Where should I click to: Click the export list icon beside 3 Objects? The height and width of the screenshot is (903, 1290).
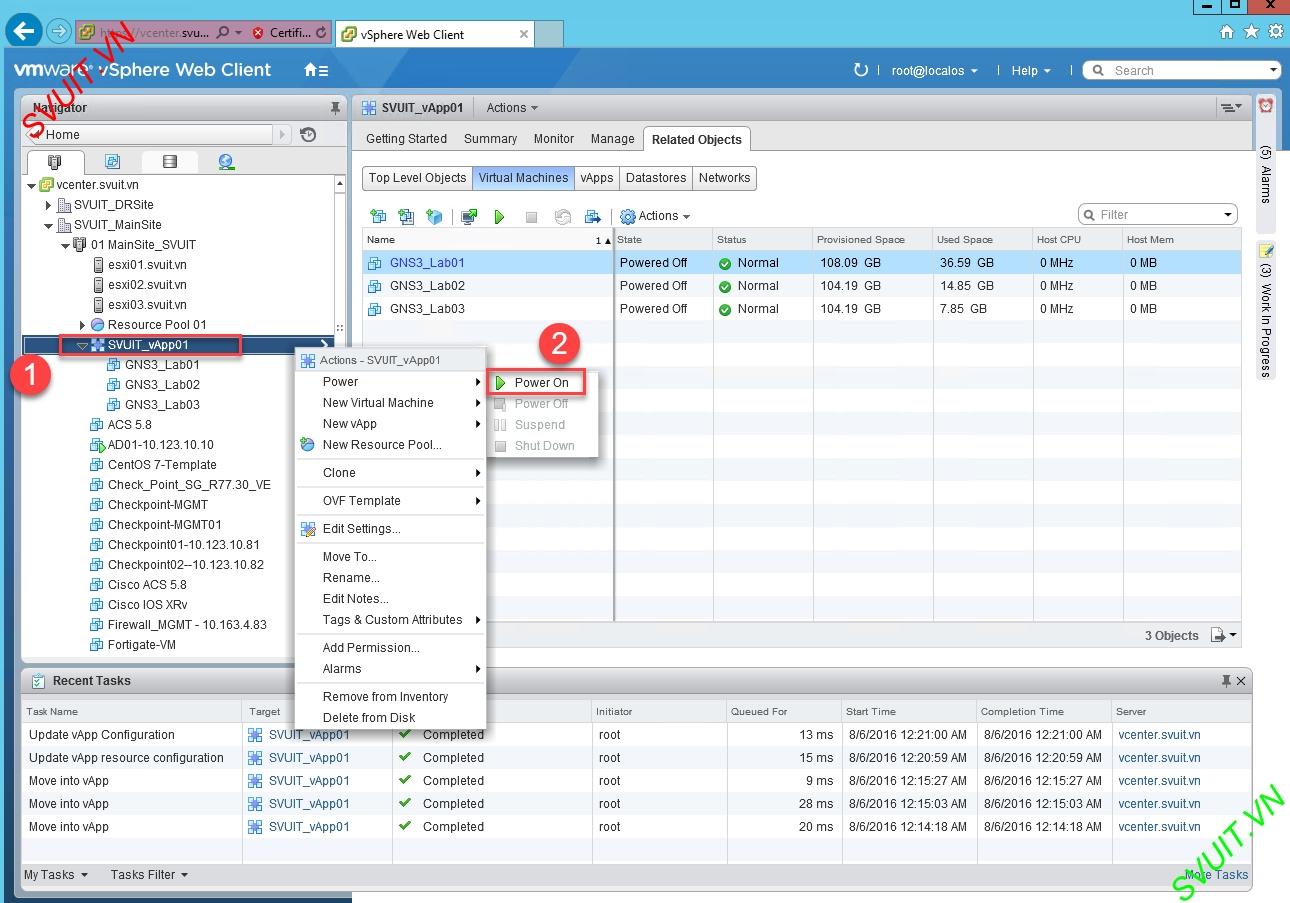pos(1223,635)
